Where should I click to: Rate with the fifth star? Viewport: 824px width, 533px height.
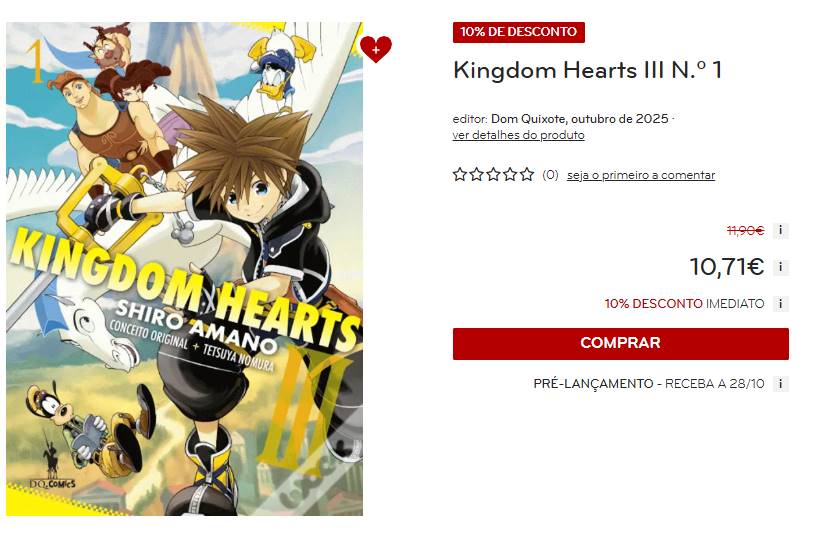(527, 175)
